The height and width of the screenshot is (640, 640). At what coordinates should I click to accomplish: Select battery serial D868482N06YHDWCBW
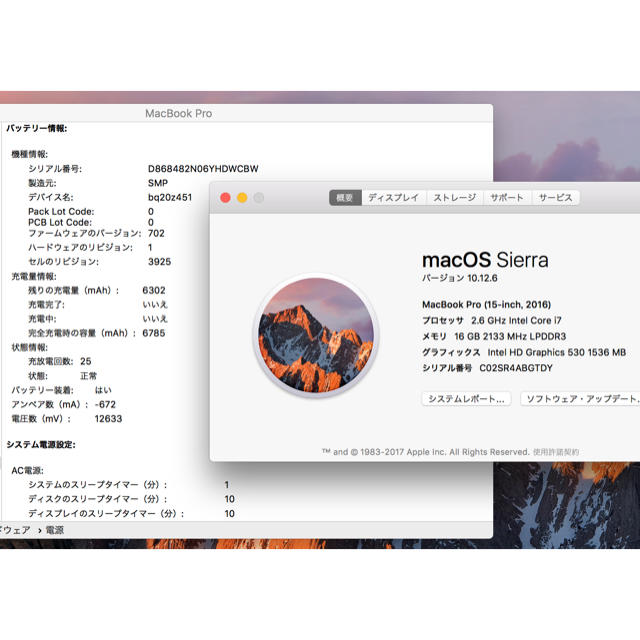click(x=203, y=169)
